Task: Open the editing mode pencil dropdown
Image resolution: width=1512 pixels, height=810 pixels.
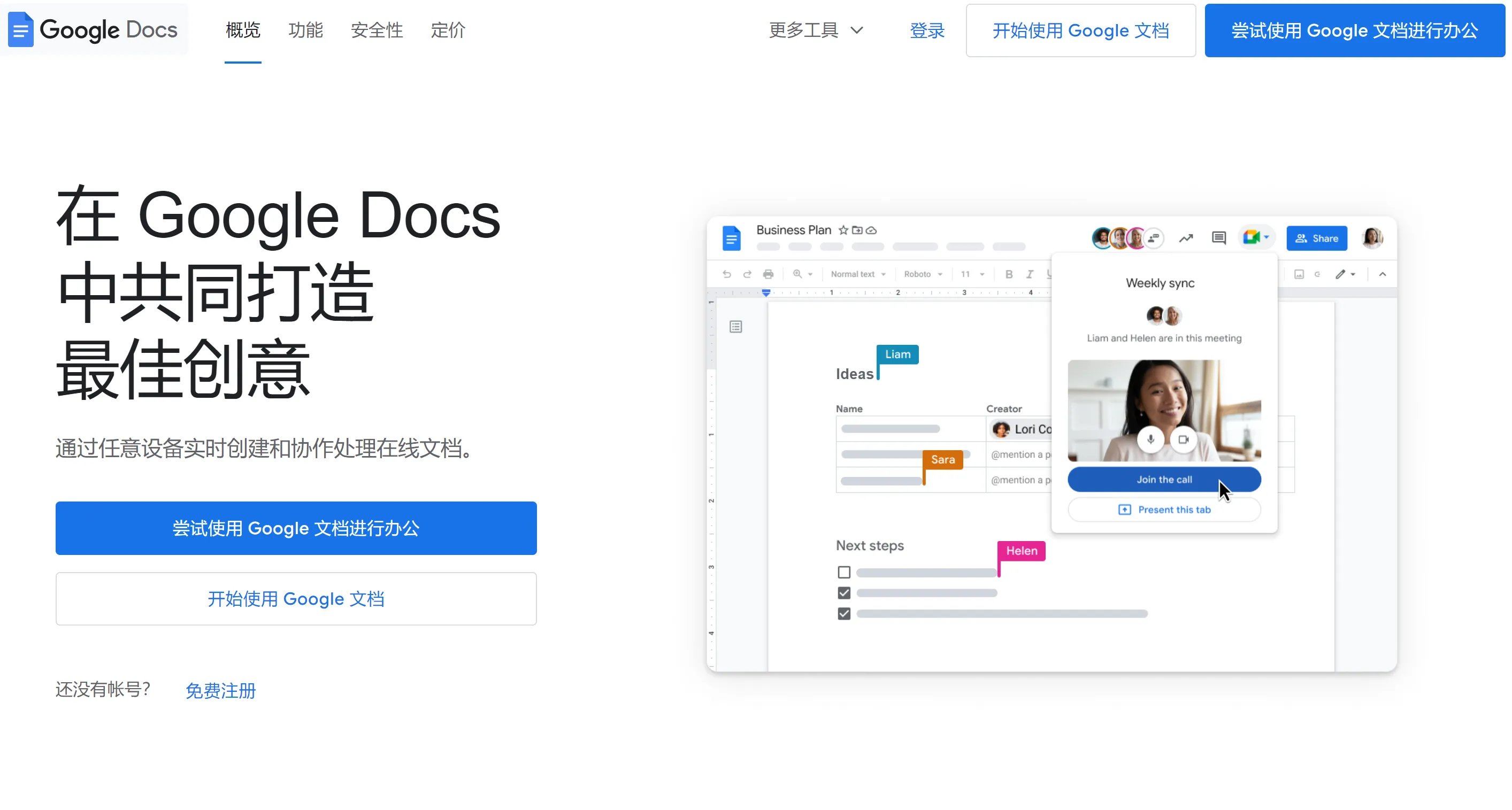Action: click(1345, 274)
